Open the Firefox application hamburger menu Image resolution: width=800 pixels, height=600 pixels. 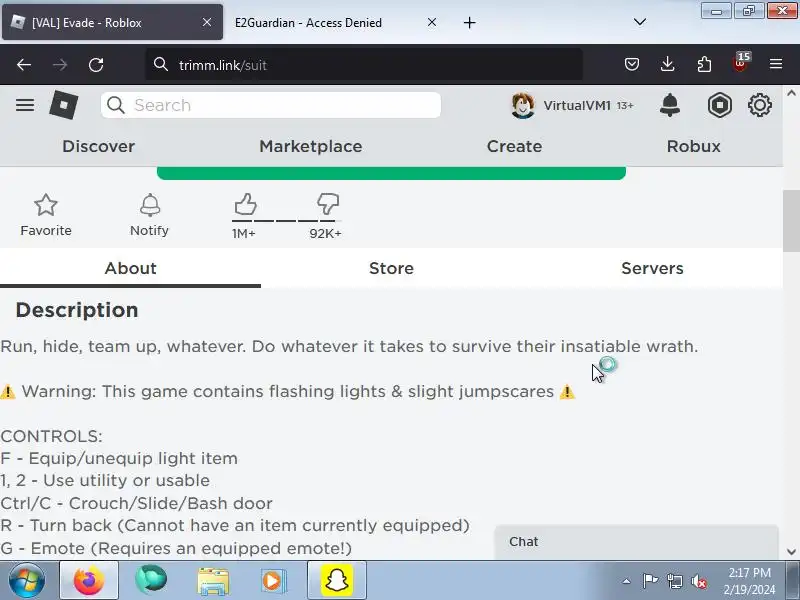coord(776,64)
